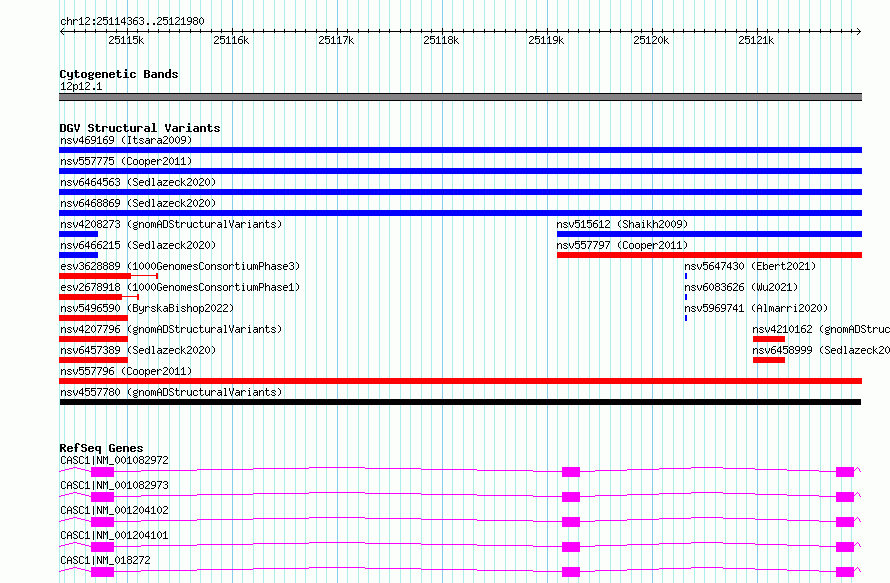Click the 25118k ruler position marker
The height and width of the screenshot is (583, 890).
441,40
